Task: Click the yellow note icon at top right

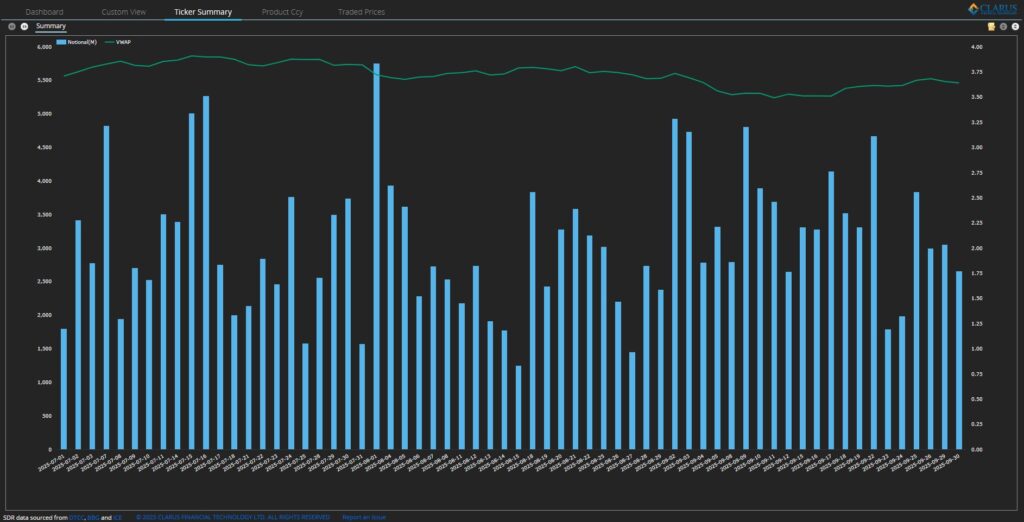Action: [x=991, y=27]
